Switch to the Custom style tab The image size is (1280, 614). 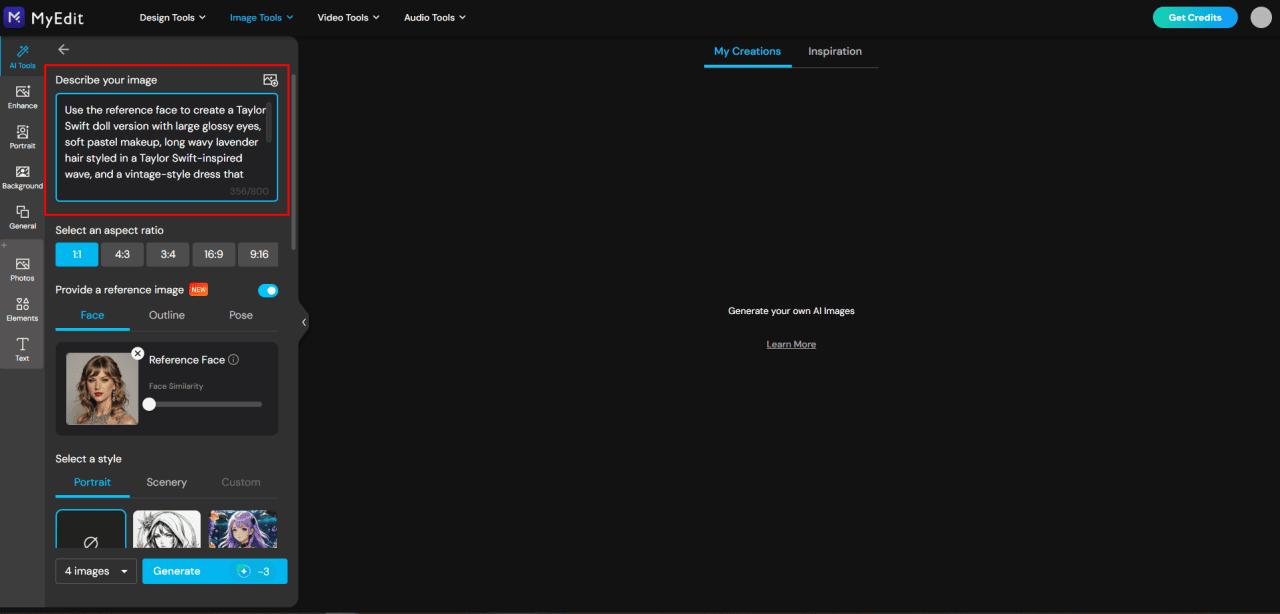click(x=241, y=482)
